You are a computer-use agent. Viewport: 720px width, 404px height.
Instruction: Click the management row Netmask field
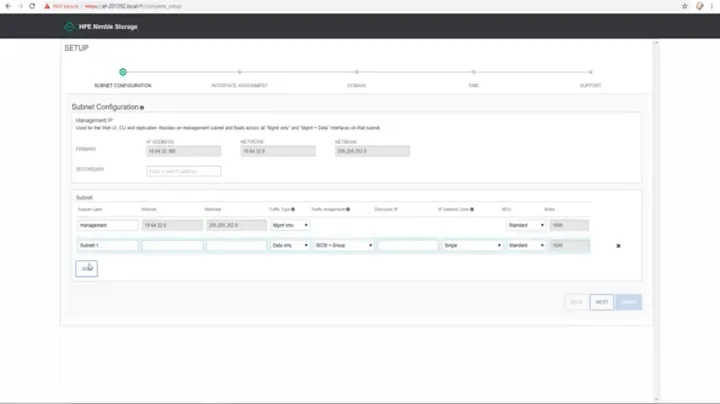(236, 225)
